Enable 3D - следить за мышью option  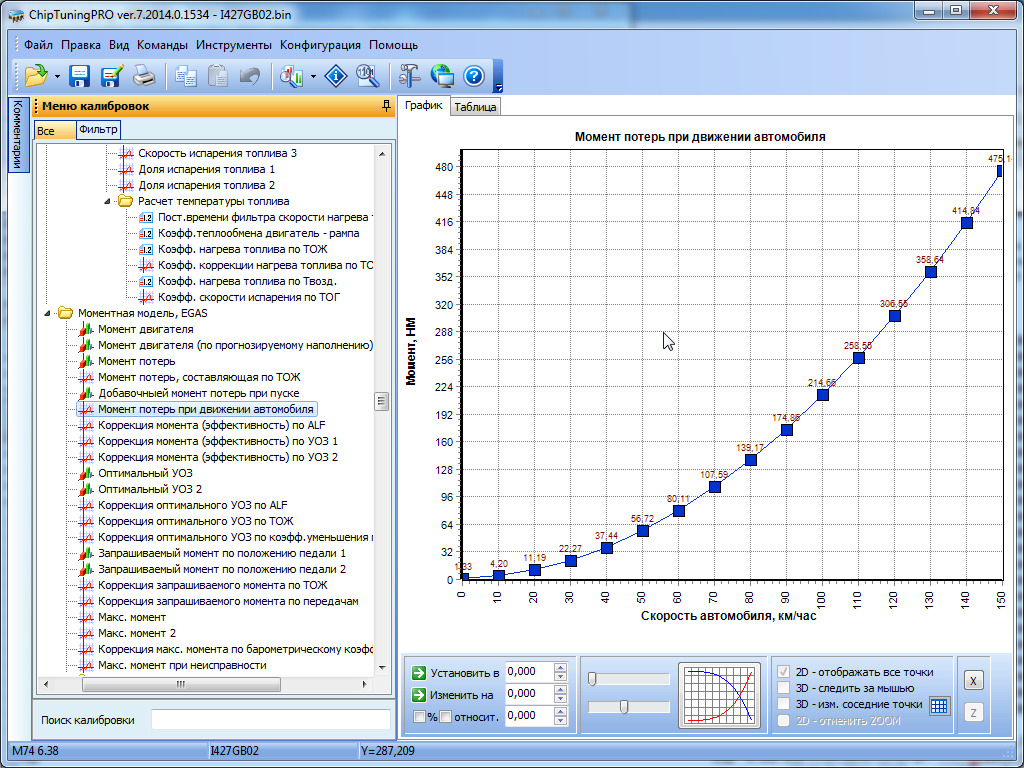coord(784,688)
